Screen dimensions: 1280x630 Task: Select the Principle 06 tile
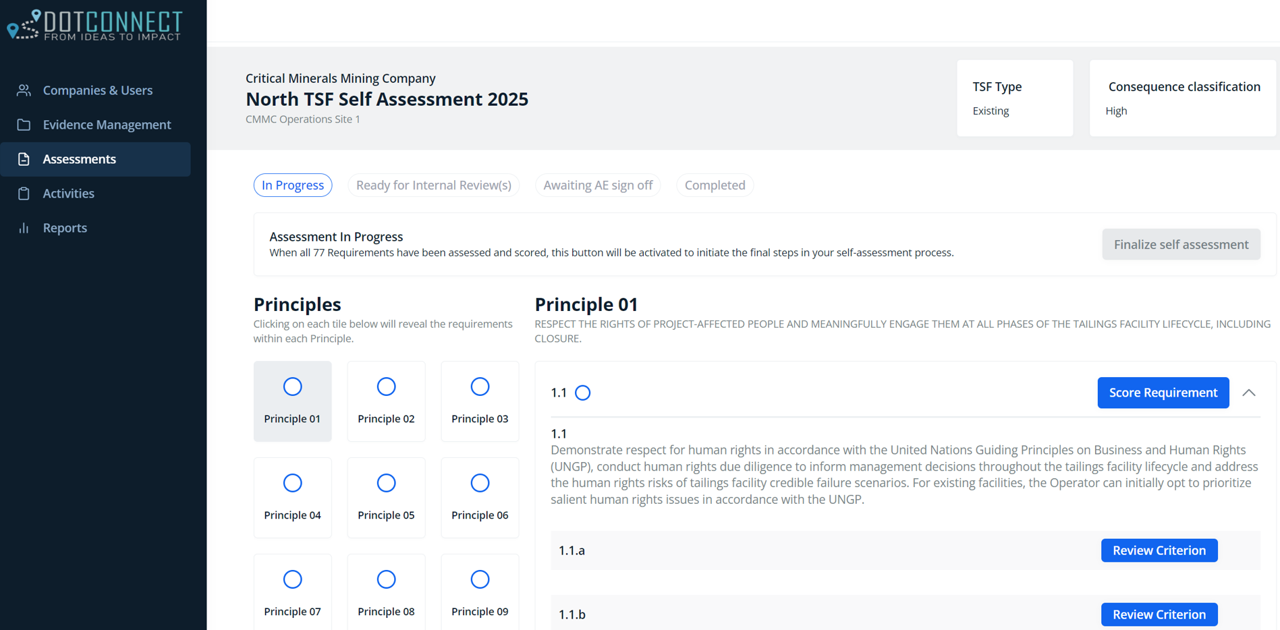point(480,497)
